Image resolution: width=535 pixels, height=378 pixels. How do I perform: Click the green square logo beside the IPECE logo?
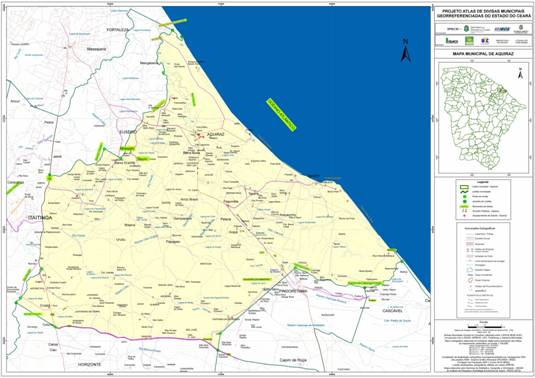[x=470, y=40]
